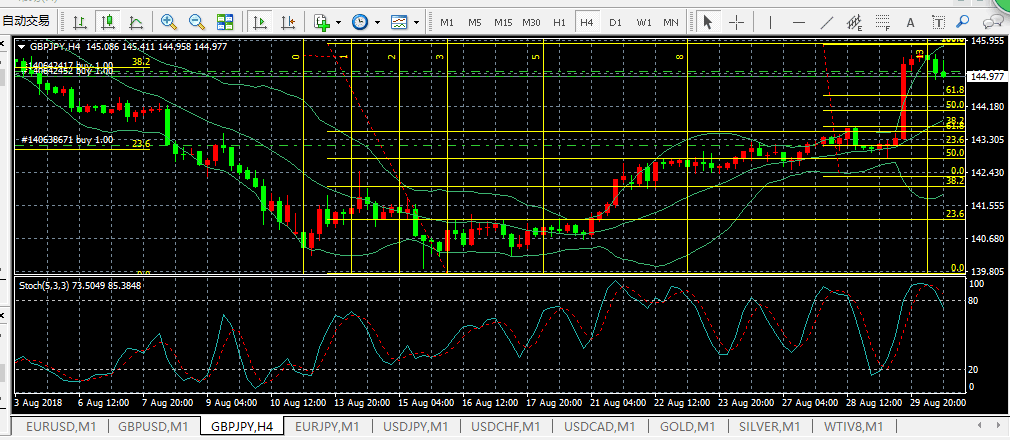Open the GBPUSD,M1 chart tab
The height and width of the screenshot is (440, 1010).
[x=153, y=426]
